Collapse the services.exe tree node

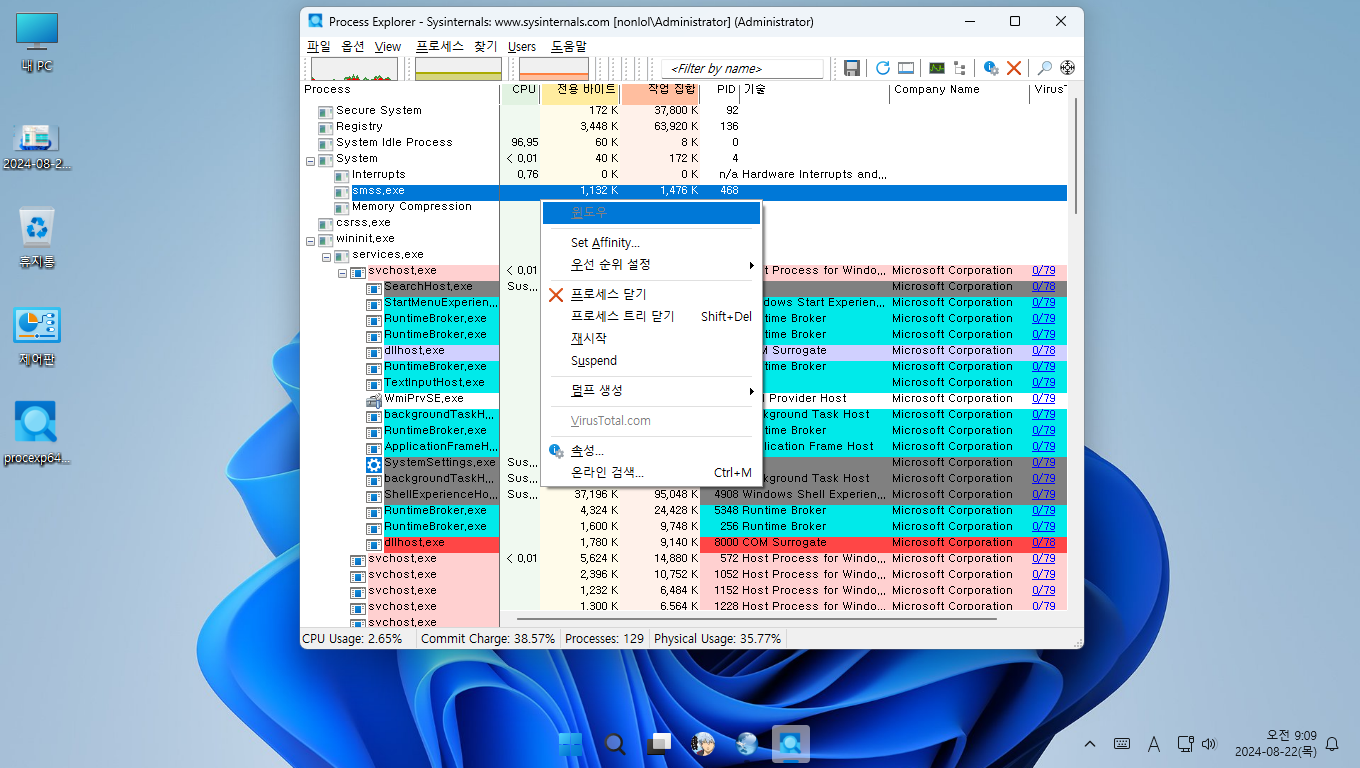click(326, 256)
